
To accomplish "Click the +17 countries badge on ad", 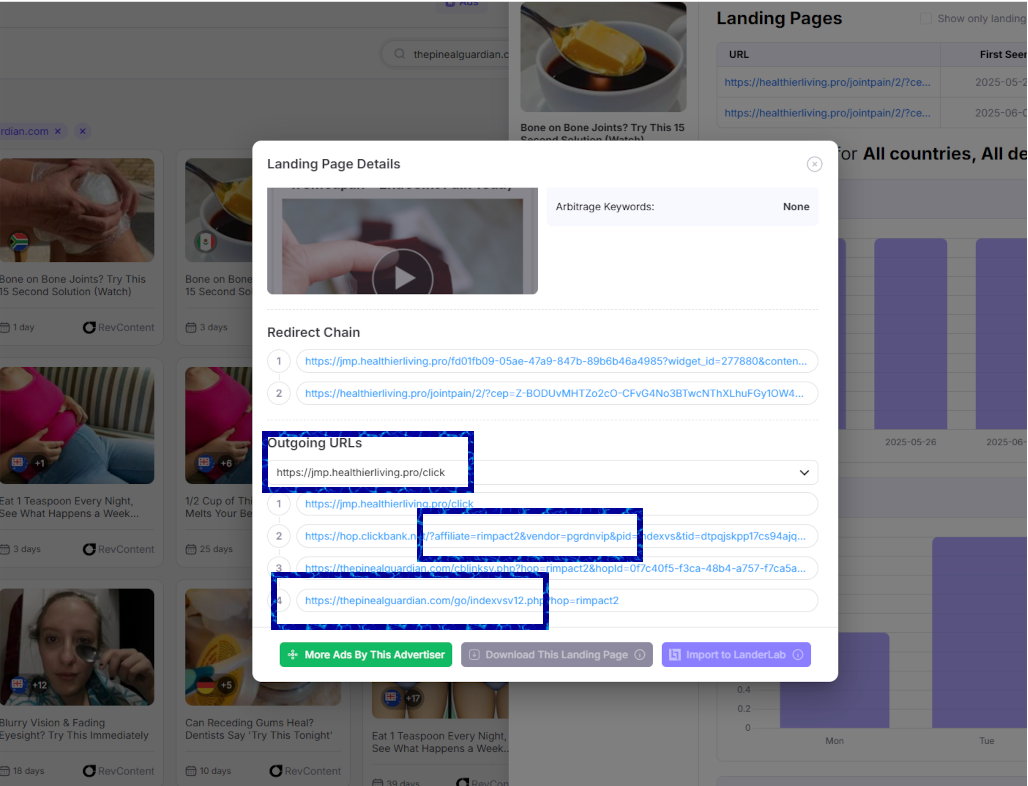I will point(412,698).
